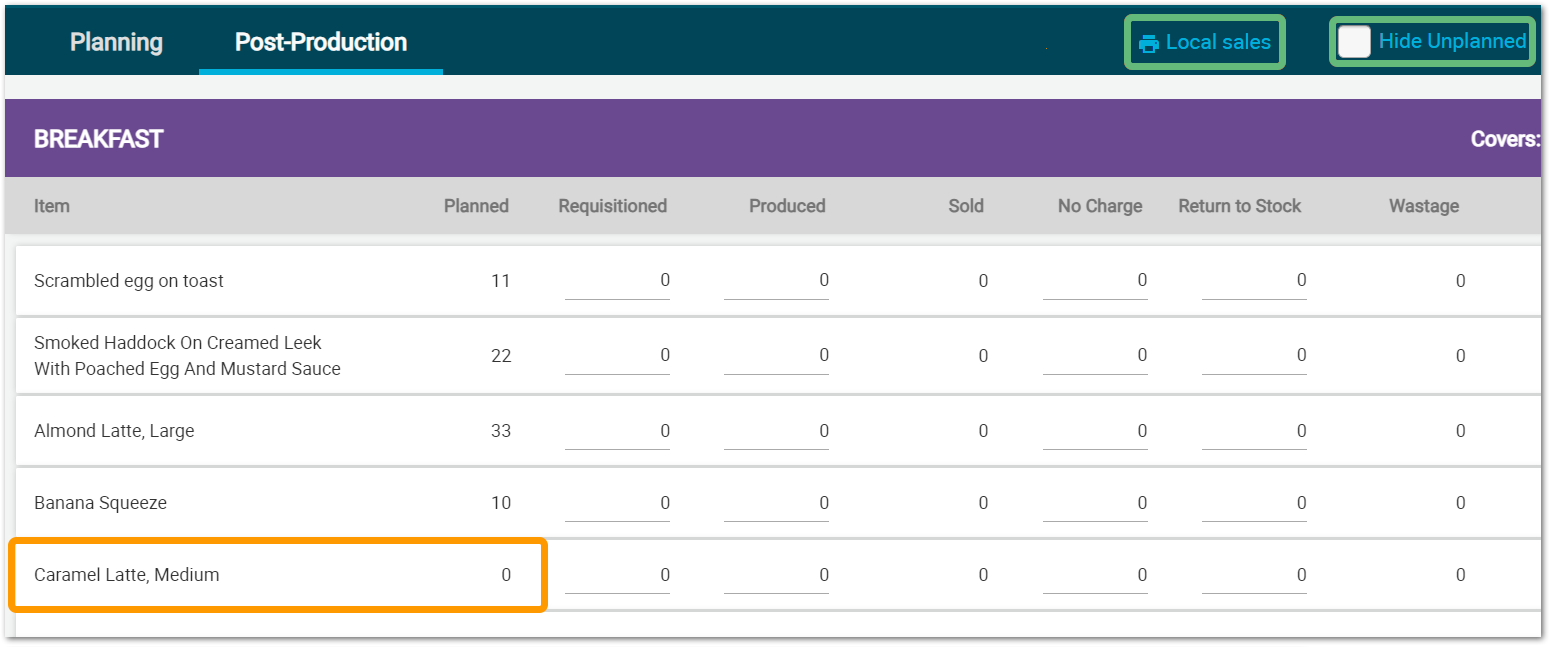Toggle the Hide Unplanned checkbox
Image resolution: width=1550 pixels, height=648 pixels.
pyautogui.click(x=1354, y=42)
